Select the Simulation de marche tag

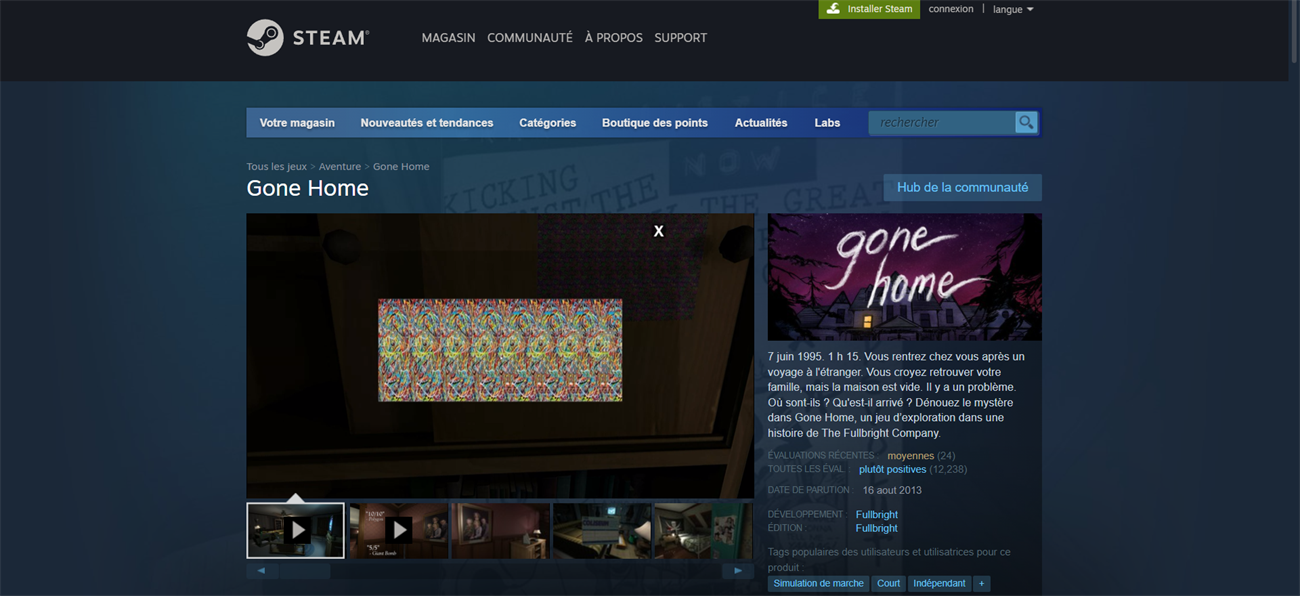(819, 583)
